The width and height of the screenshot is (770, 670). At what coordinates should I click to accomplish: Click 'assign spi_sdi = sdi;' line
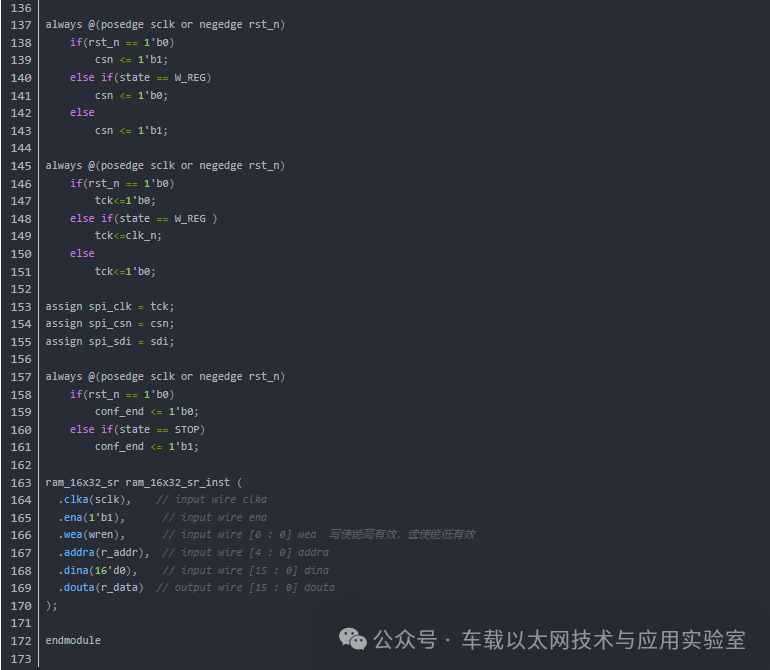(x=110, y=341)
